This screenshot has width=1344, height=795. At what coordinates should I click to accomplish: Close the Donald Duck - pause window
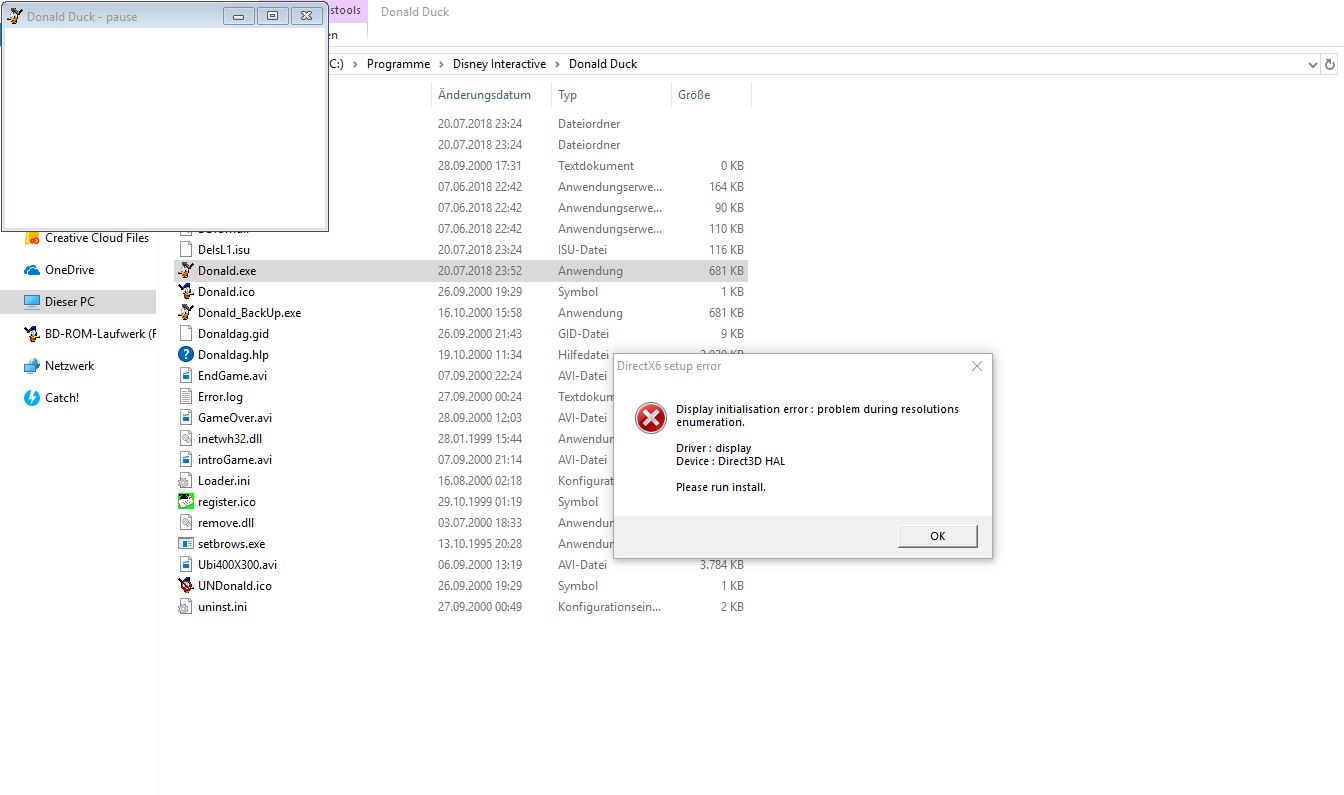click(306, 15)
